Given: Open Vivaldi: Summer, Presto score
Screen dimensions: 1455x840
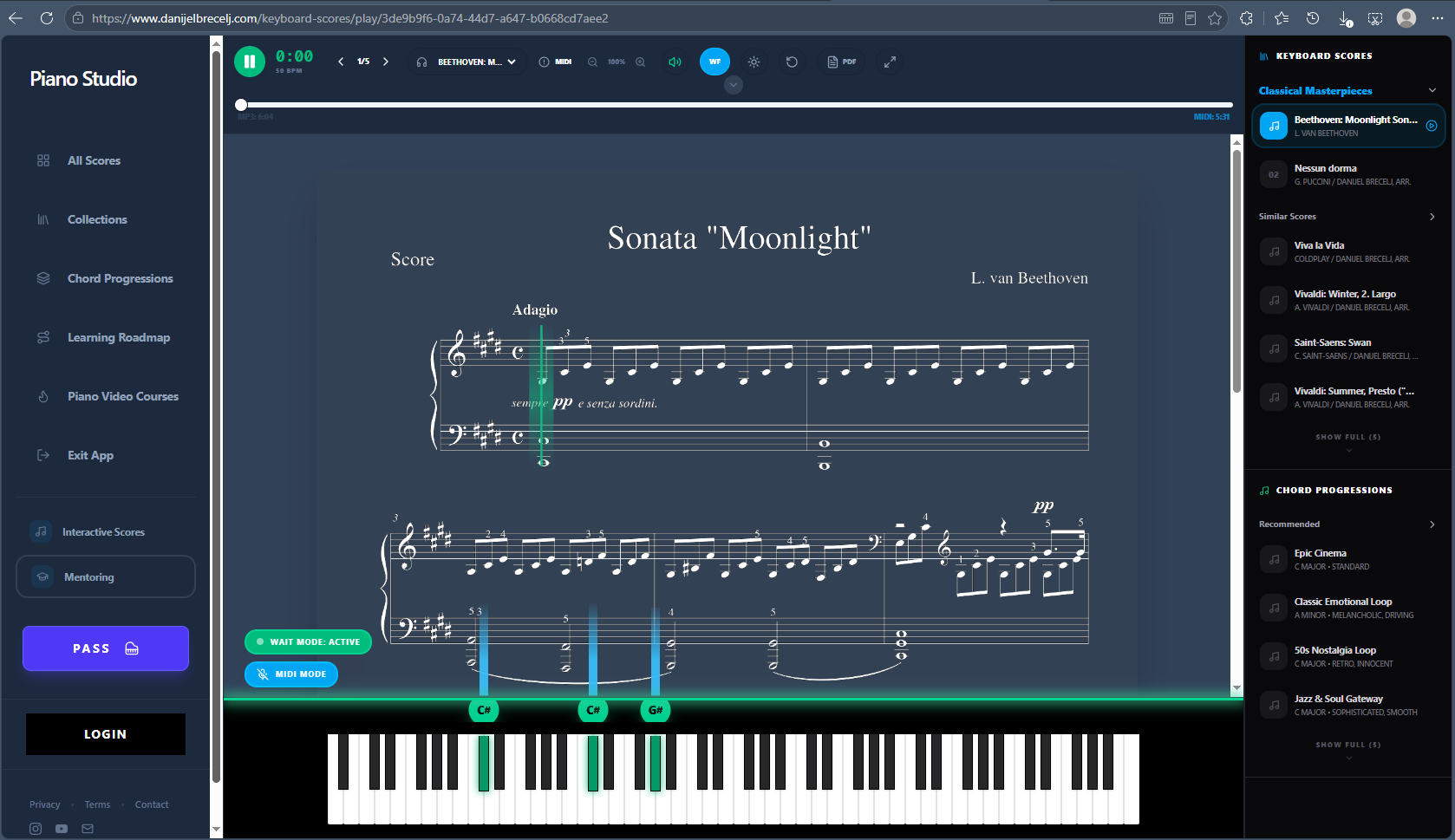Looking at the screenshot, I should [1348, 397].
